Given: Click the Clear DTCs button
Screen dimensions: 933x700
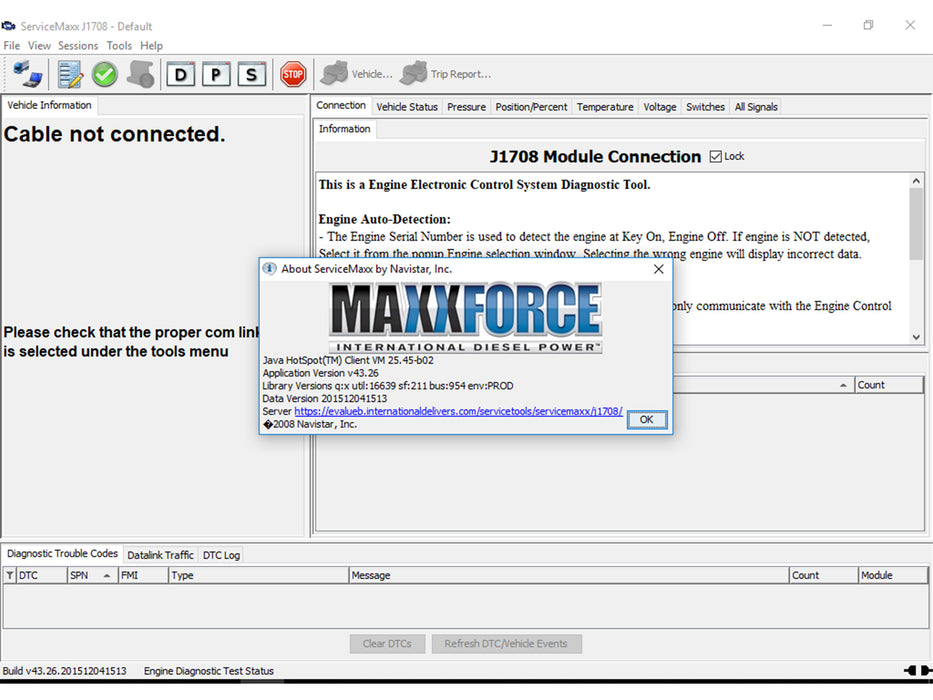Looking at the screenshot, I should (387, 643).
